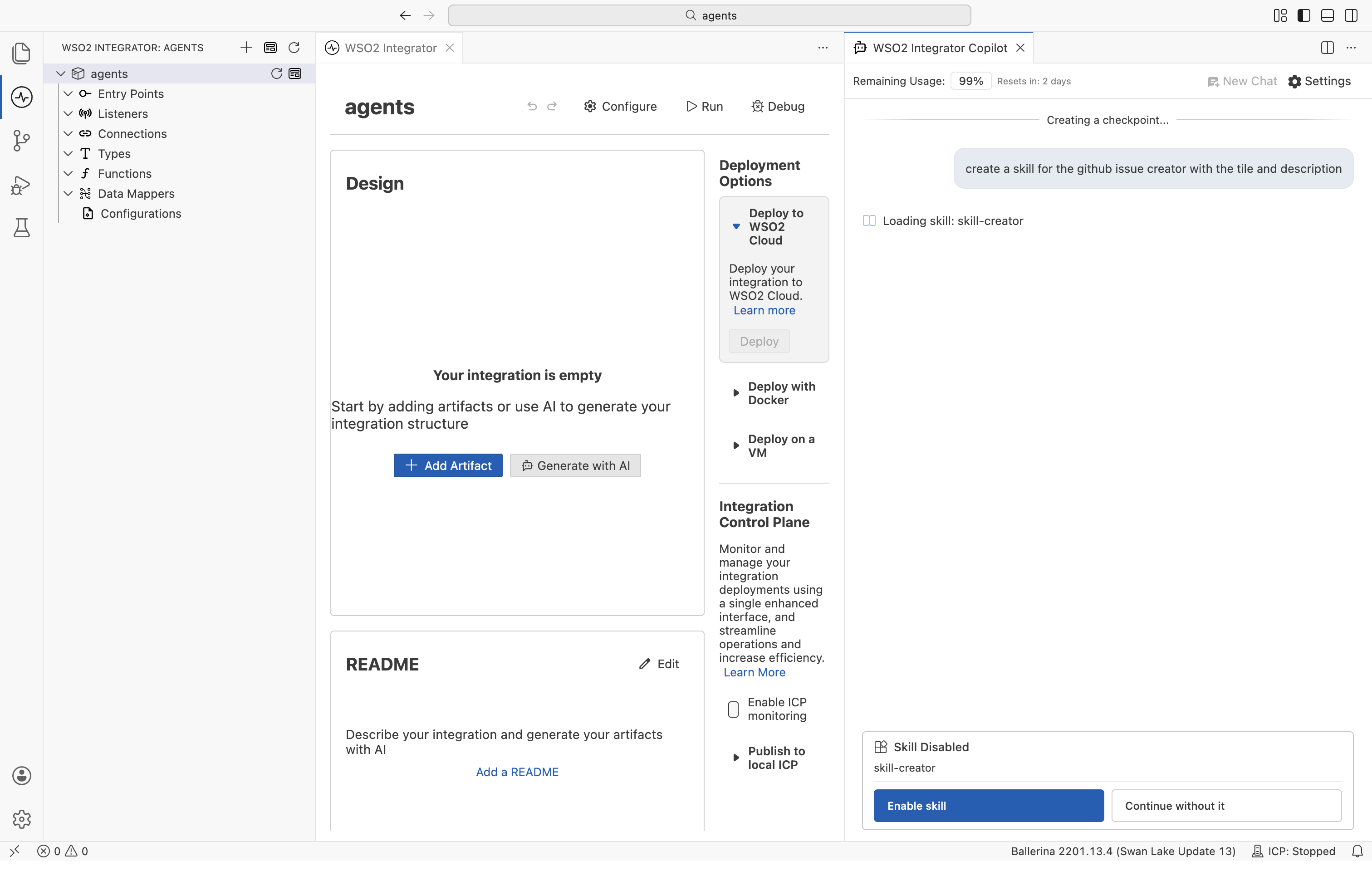Close the WSO2 Integrator Copilot tab
The height and width of the screenshot is (871, 1372).
[x=1020, y=48]
